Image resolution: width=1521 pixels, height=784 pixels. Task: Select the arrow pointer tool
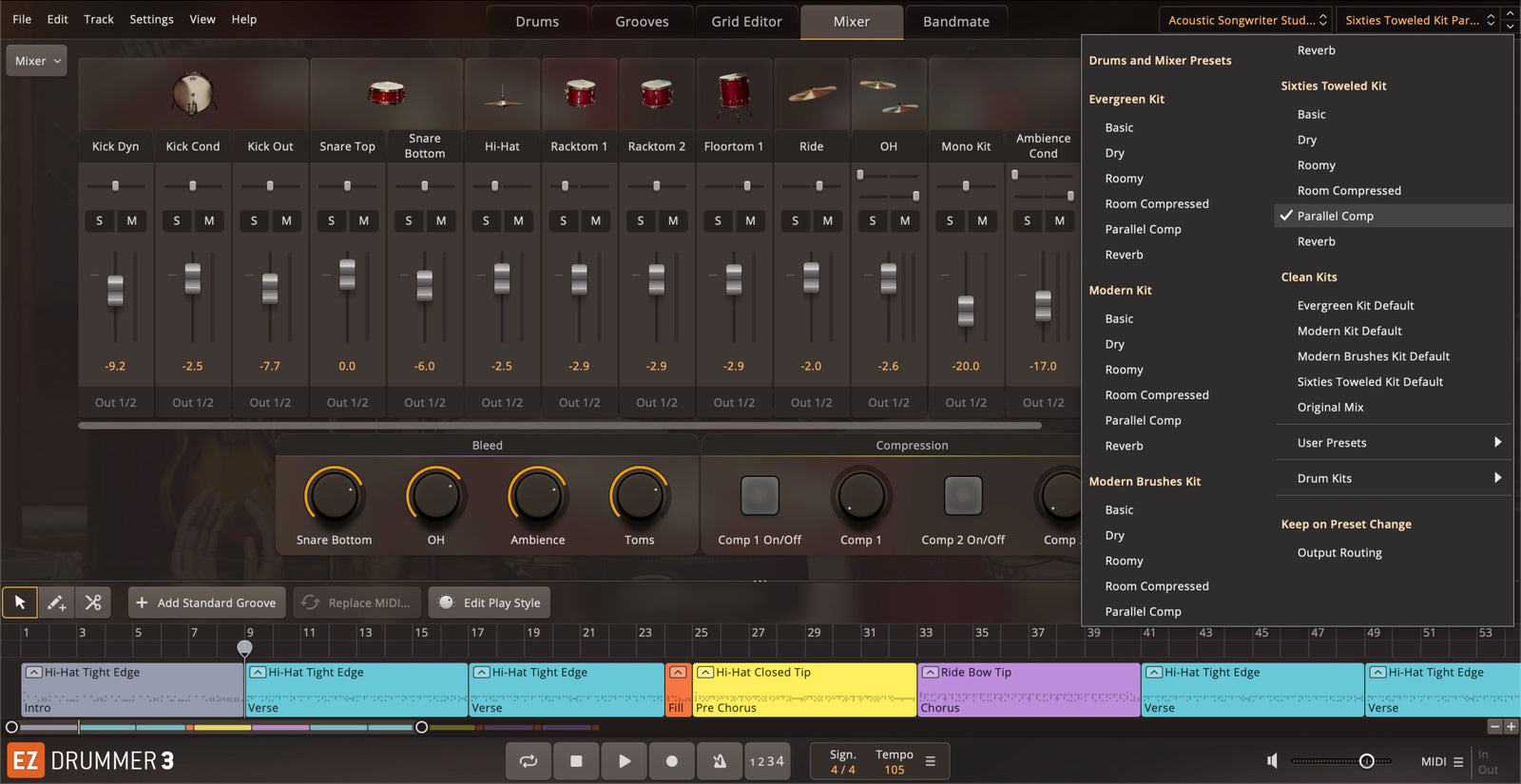(20, 602)
